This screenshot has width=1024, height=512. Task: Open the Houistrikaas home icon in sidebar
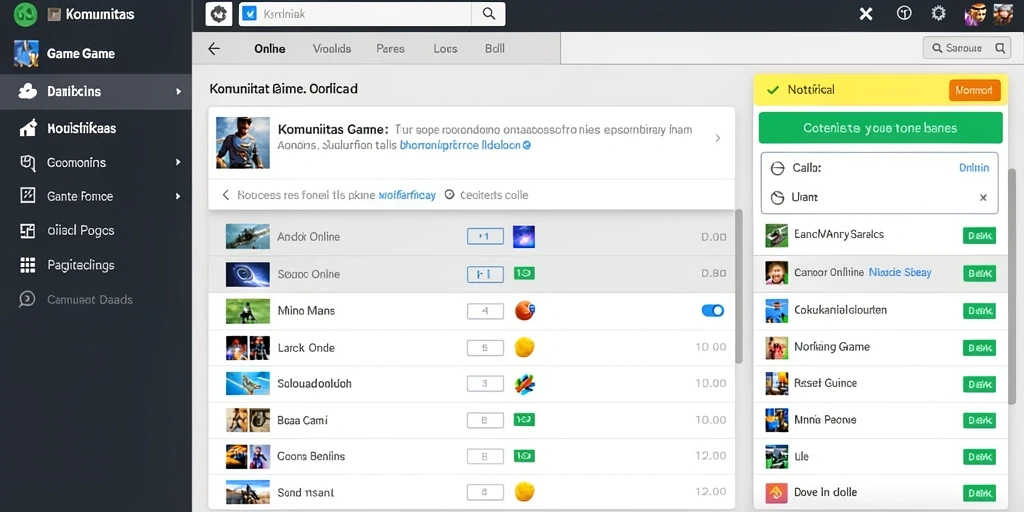point(28,128)
